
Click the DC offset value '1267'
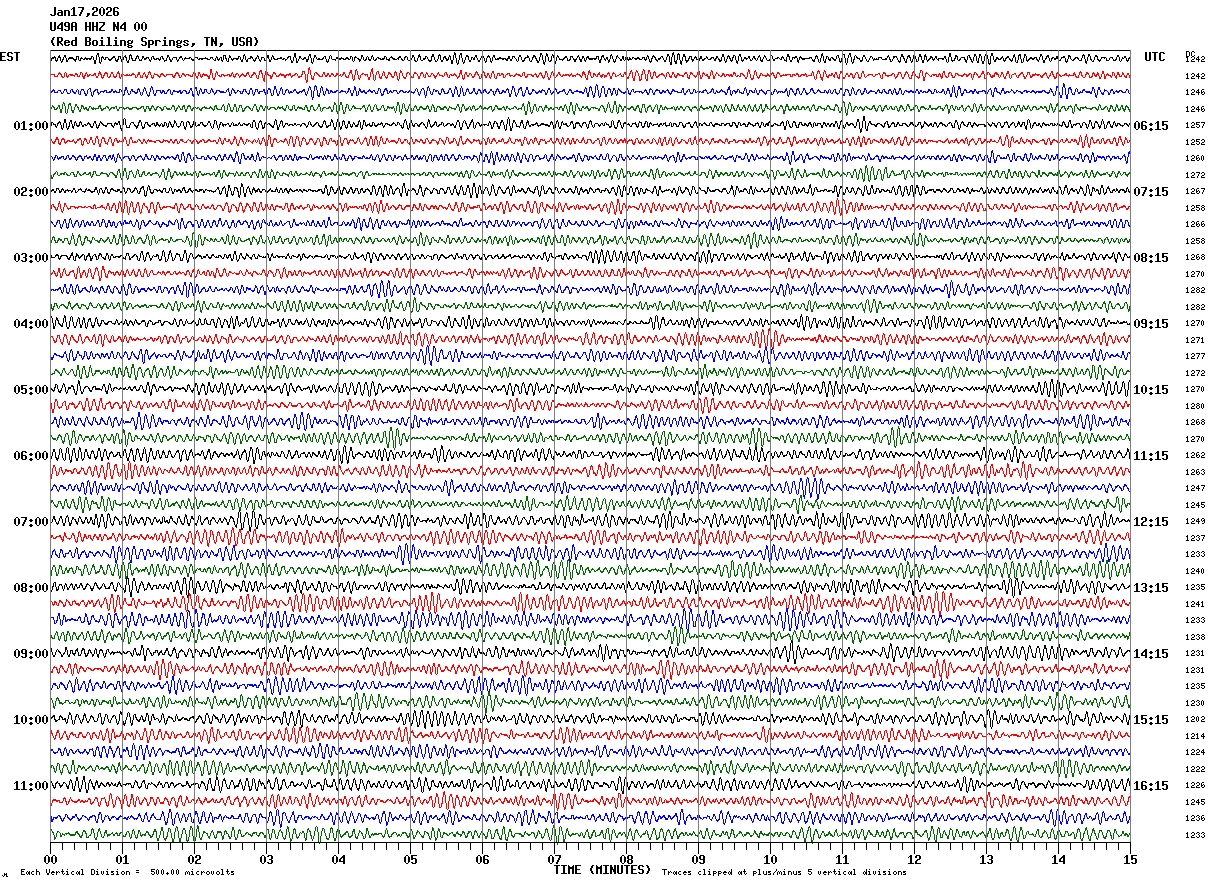pyautogui.click(x=1195, y=192)
